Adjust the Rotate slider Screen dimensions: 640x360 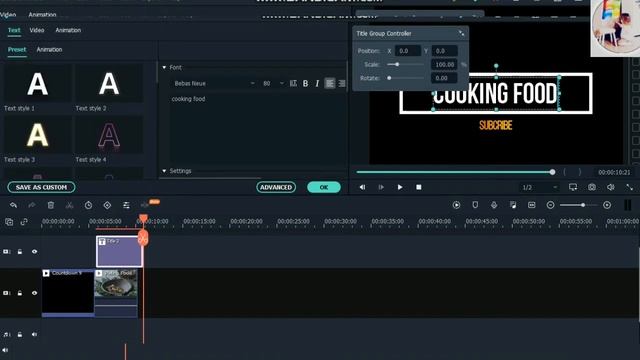pyautogui.click(x=405, y=78)
